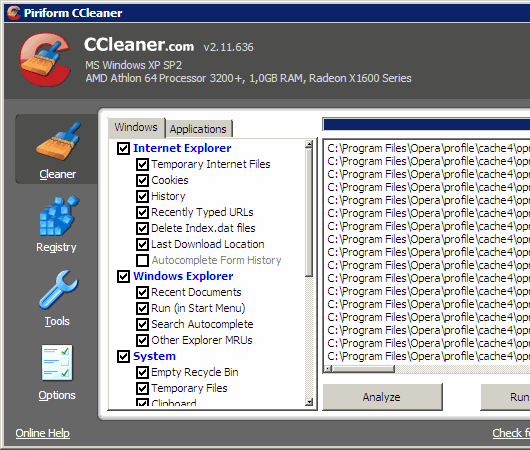Screen dimensions: 530x450
Task: Click the Check for updates link
Action: point(511,433)
